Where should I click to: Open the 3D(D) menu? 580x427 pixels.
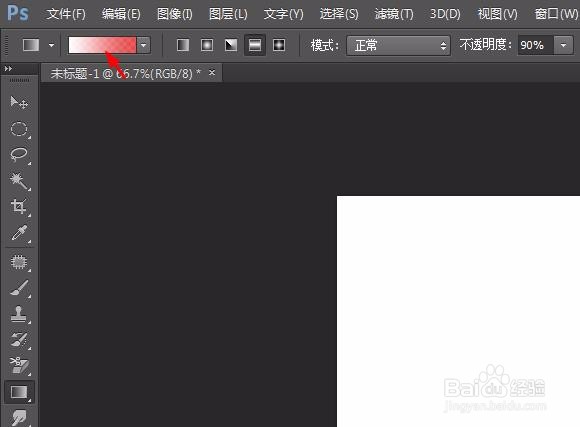[445, 14]
